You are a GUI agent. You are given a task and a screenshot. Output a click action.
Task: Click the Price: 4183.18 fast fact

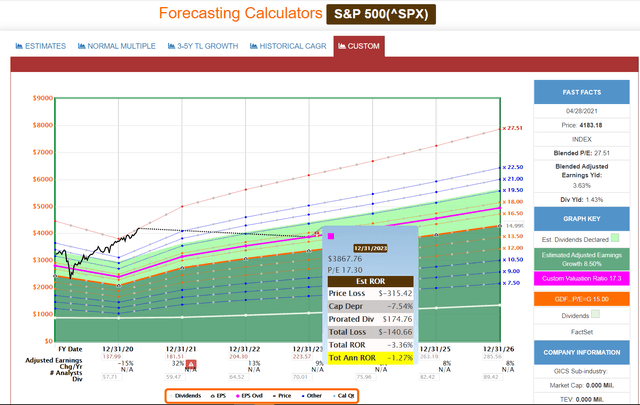[x=582, y=125]
